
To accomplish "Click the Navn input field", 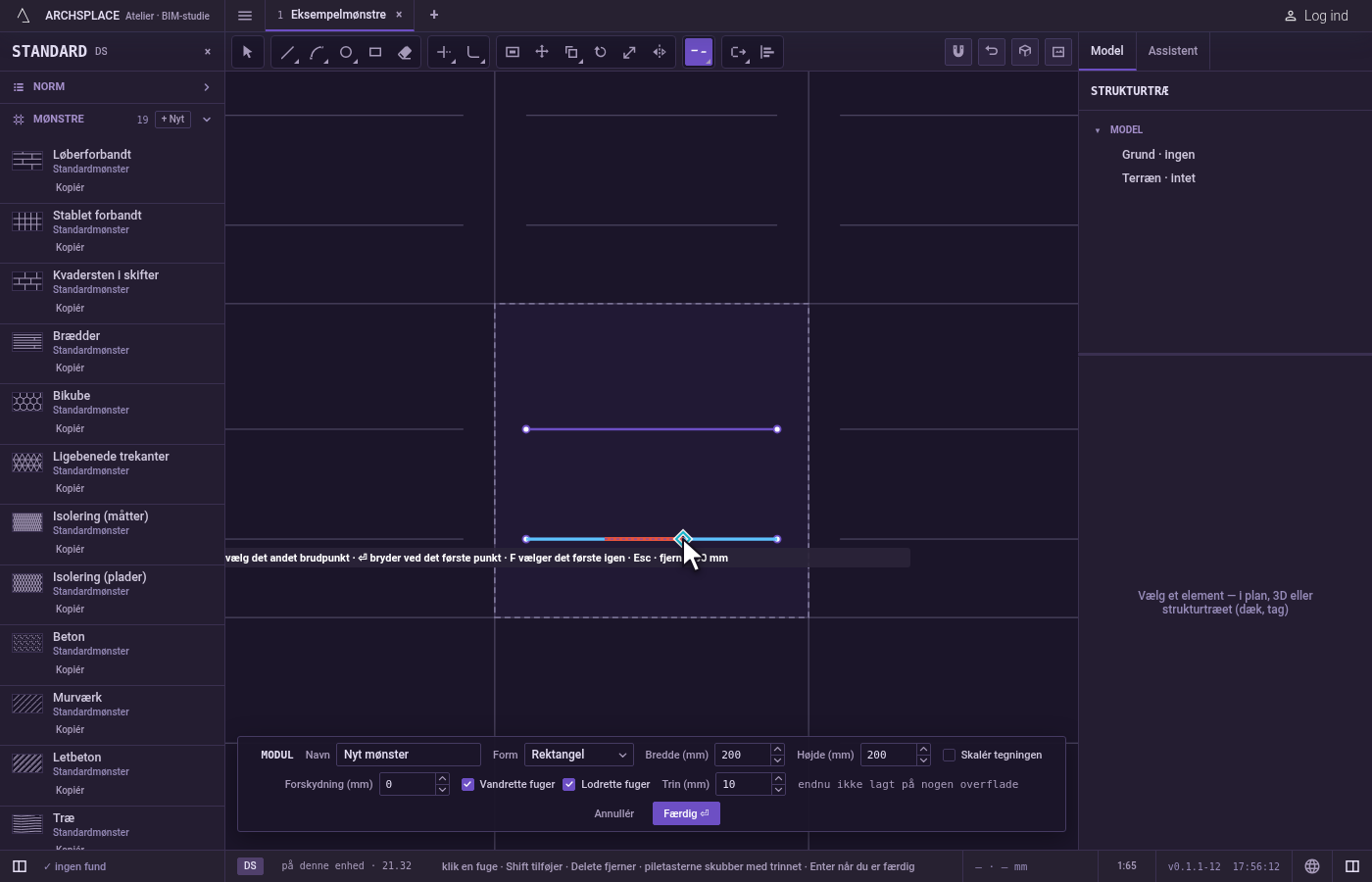I will point(409,755).
